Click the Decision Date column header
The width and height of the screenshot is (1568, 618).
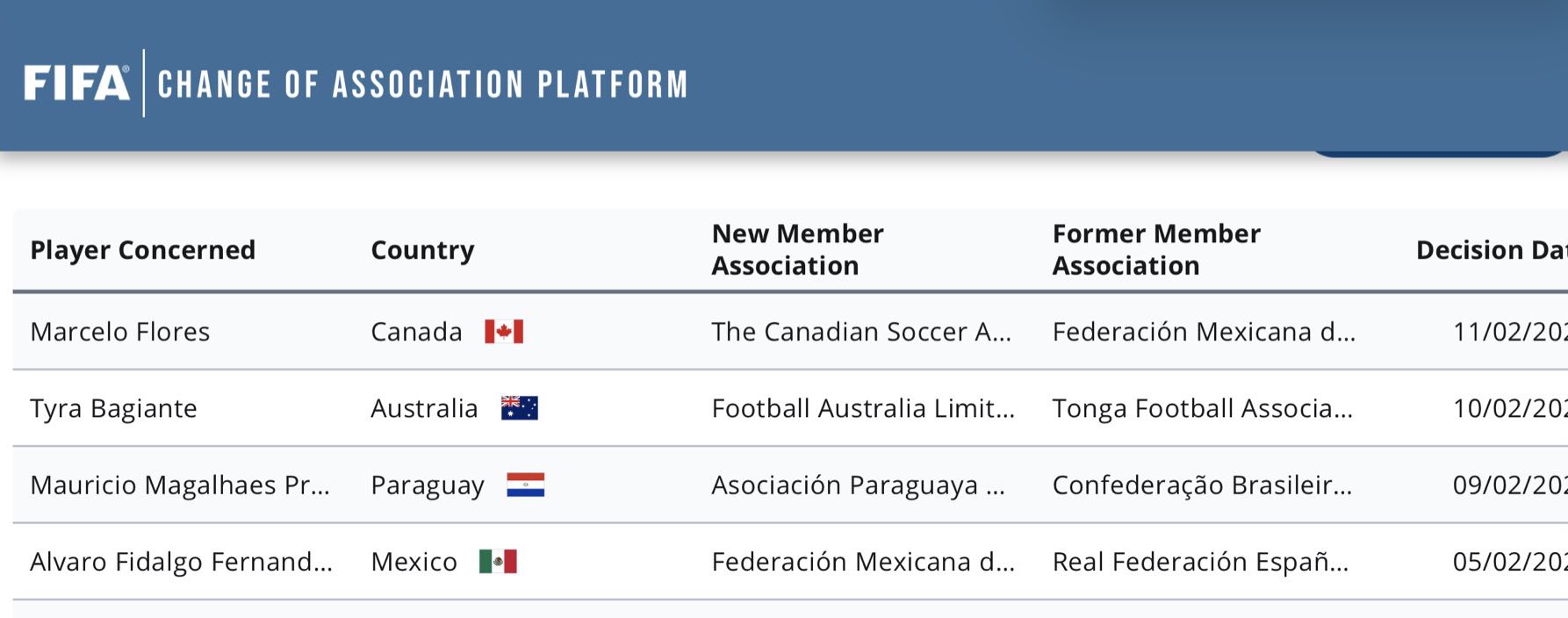point(1491,250)
